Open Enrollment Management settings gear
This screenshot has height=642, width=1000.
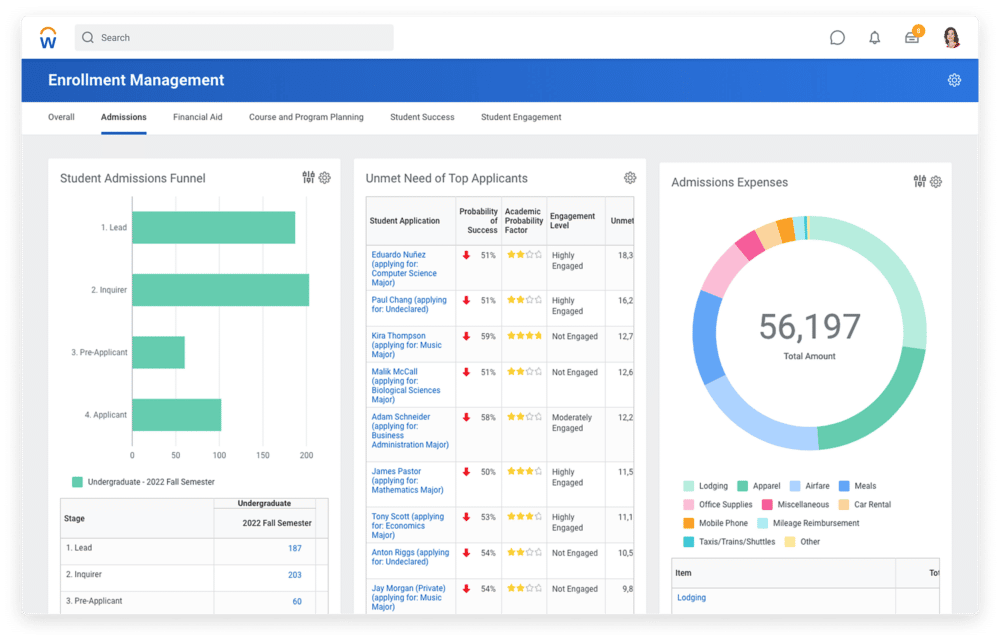[954, 80]
